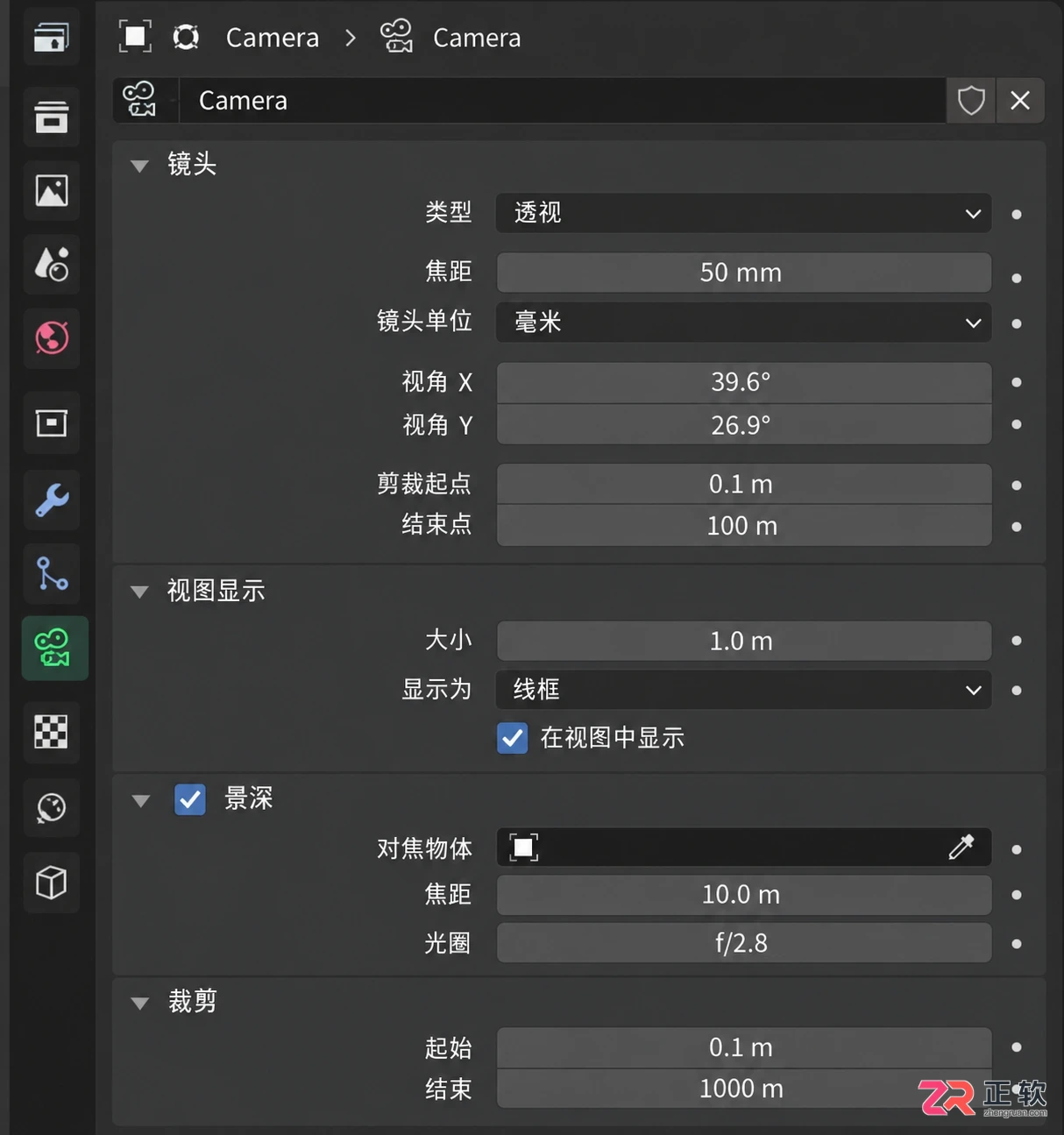Animate 镜头单位 via its dot

[x=1017, y=323]
